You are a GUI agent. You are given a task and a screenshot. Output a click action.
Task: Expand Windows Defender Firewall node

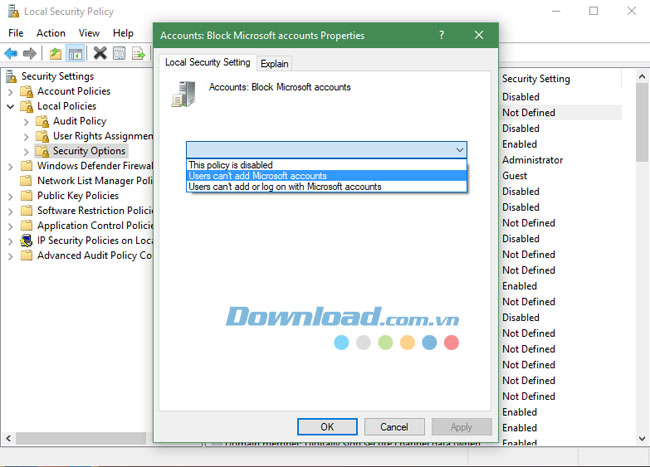(11, 167)
